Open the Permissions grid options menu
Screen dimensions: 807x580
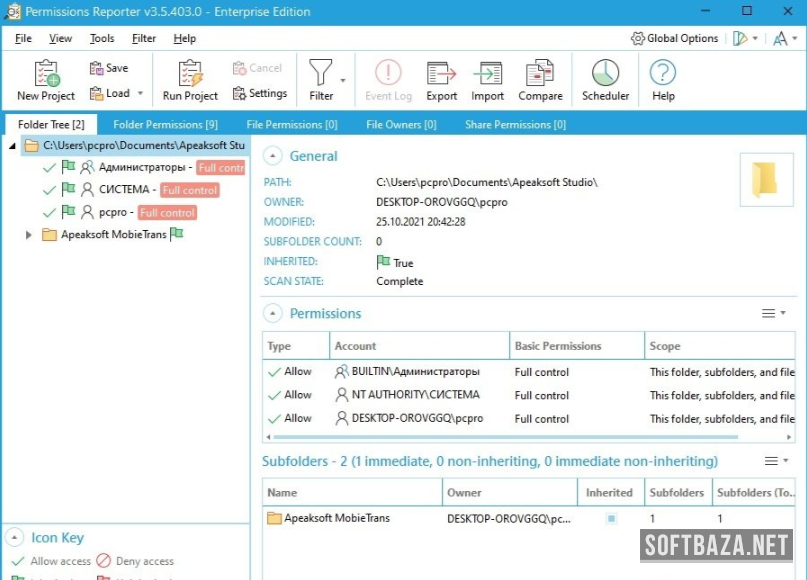point(773,313)
